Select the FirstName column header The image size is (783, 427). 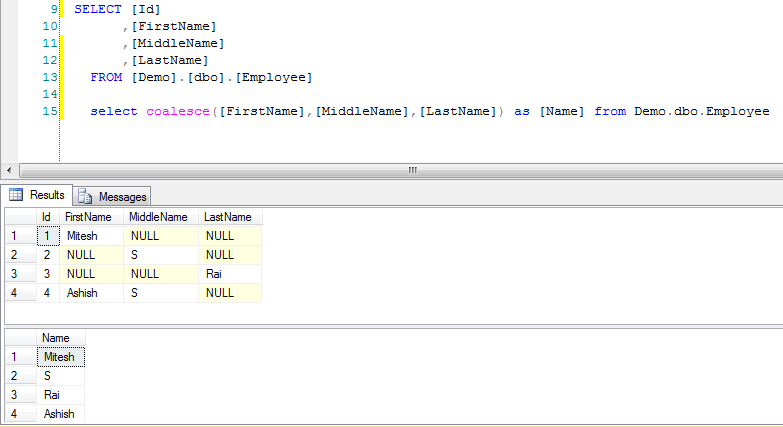[x=91, y=217]
